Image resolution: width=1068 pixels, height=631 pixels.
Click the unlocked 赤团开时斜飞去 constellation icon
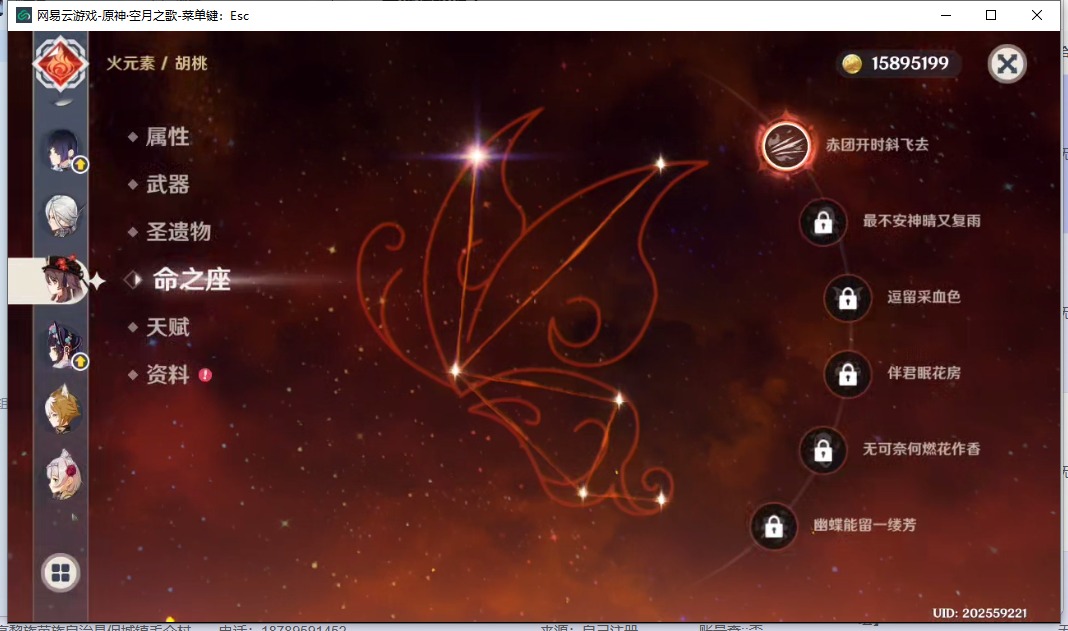pyautogui.click(x=786, y=146)
